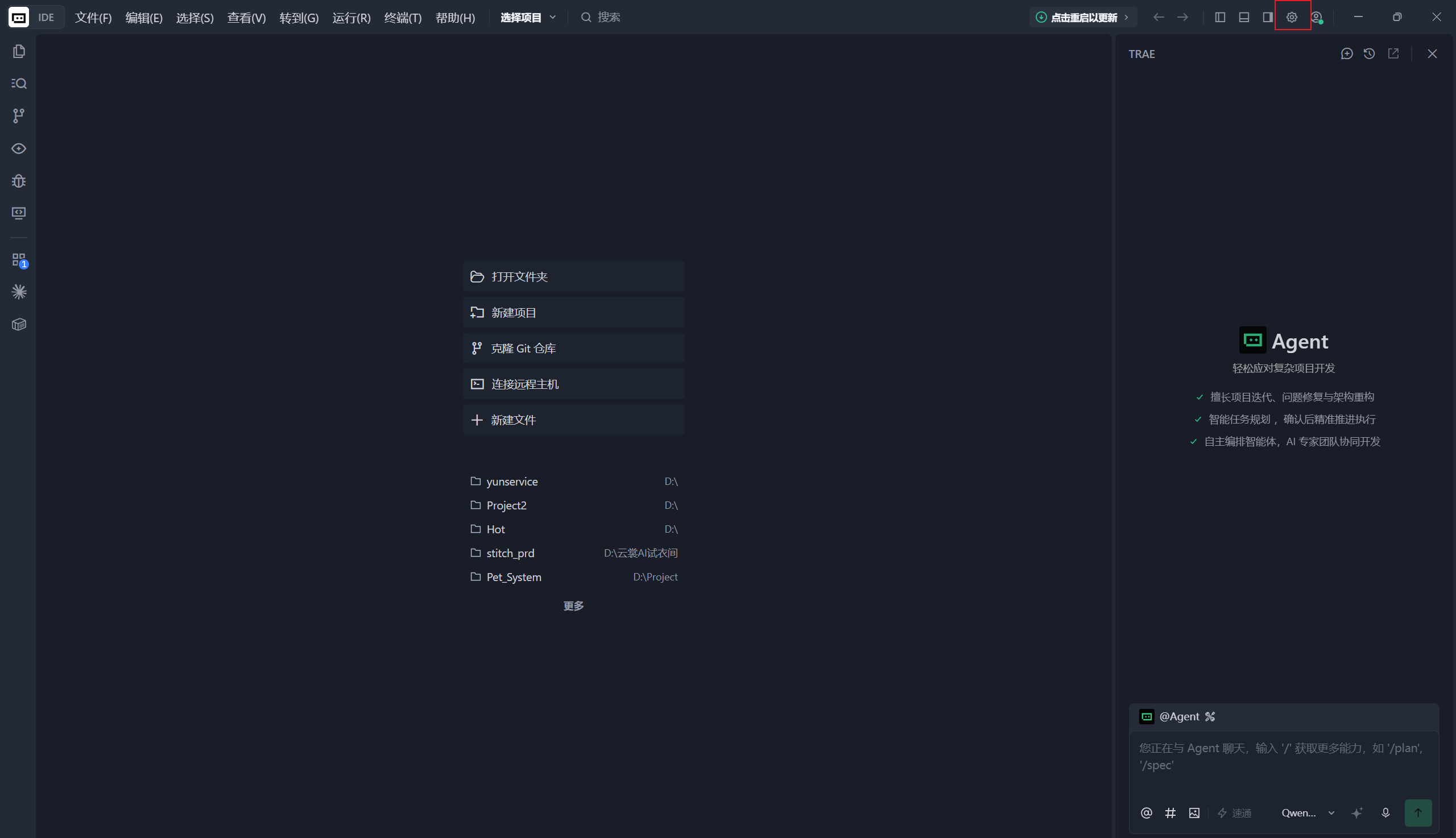Image resolution: width=1456 pixels, height=838 pixels.
Task: Open settings via the gear icon
Action: (x=1292, y=17)
